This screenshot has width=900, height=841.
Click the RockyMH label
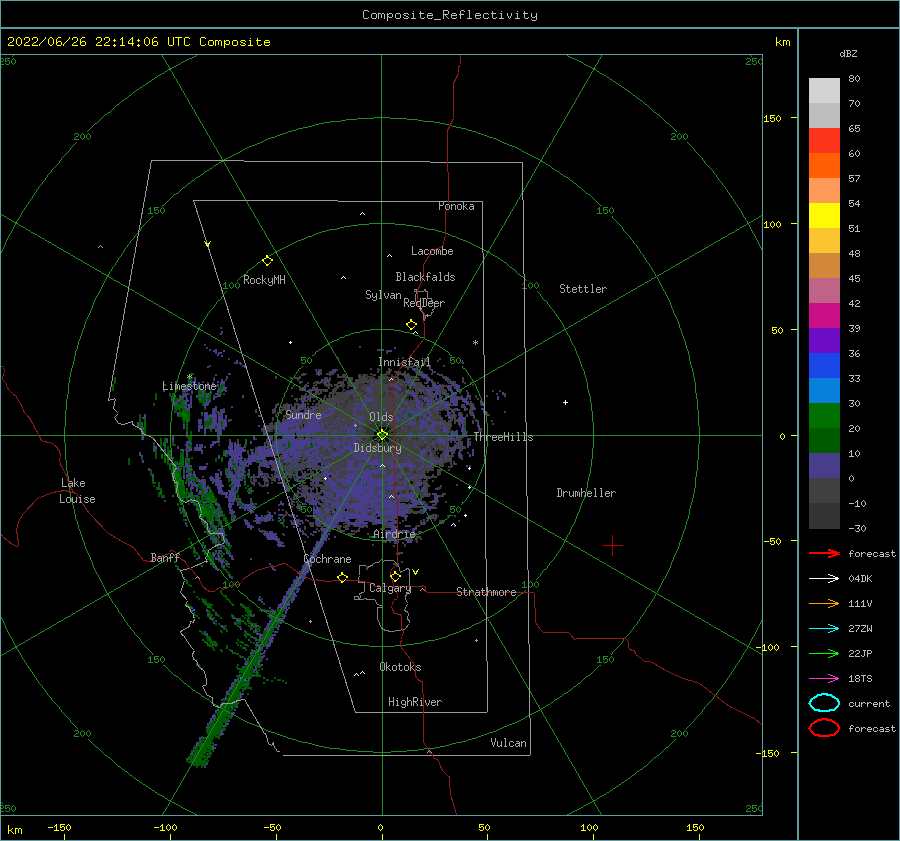click(264, 280)
